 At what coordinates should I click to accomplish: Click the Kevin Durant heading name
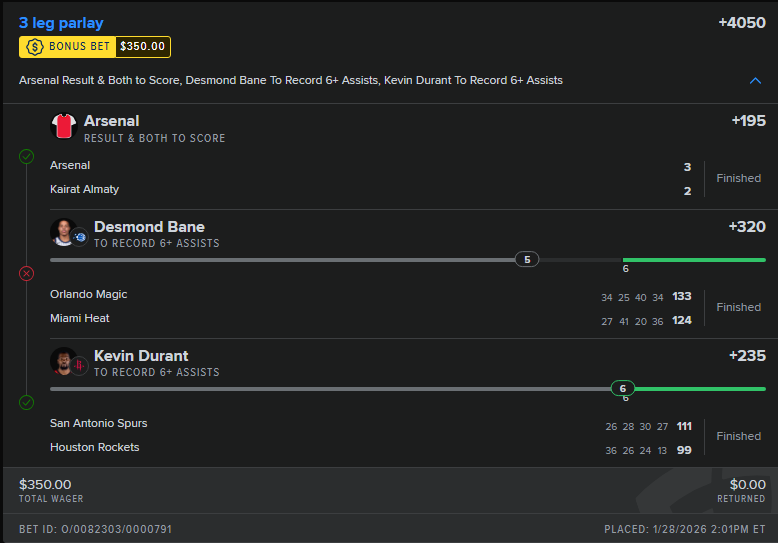click(x=141, y=355)
